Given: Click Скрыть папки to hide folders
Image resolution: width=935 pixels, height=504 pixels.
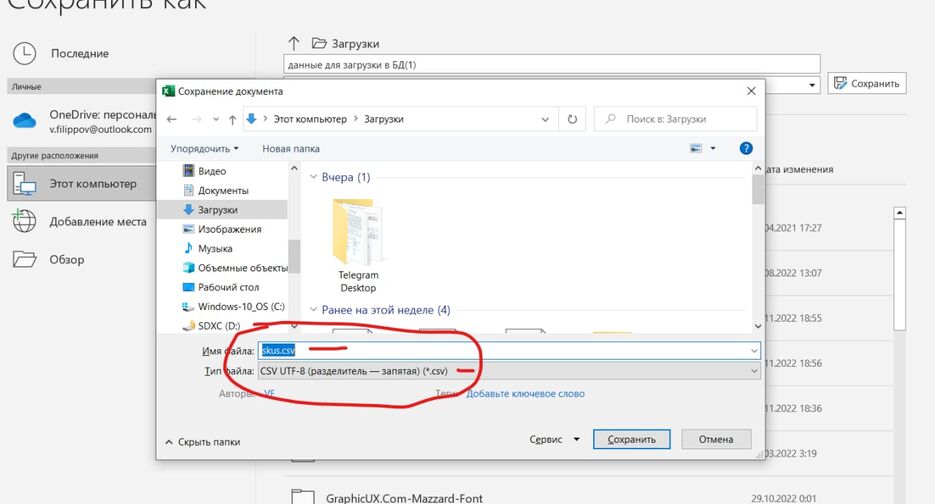Looking at the screenshot, I should (x=202, y=441).
